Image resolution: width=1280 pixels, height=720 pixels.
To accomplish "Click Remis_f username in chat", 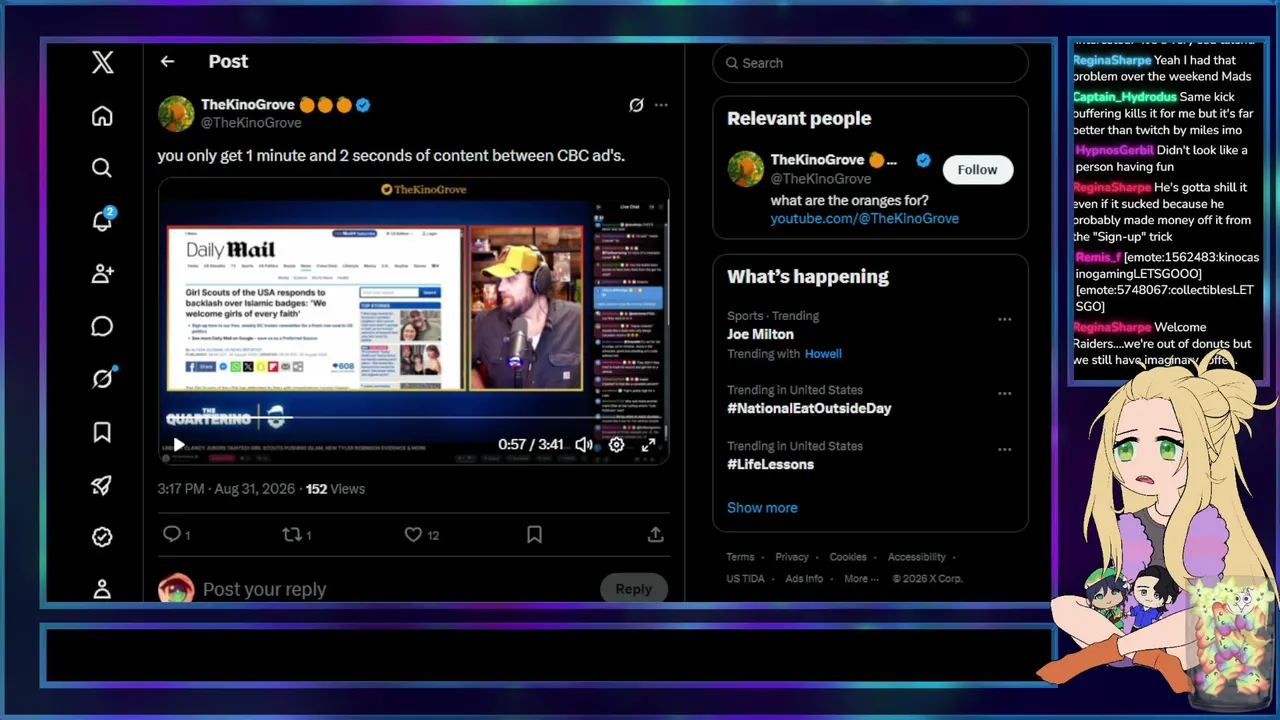I will [x=1098, y=257].
